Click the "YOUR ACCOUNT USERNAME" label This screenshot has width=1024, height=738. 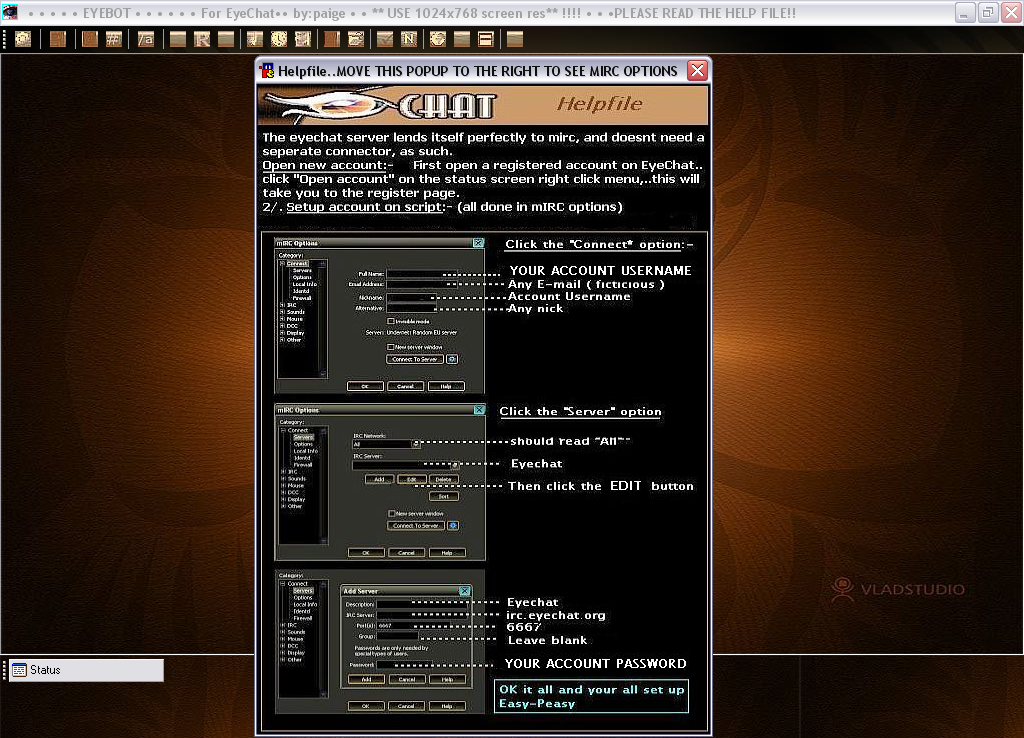(x=600, y=270)
